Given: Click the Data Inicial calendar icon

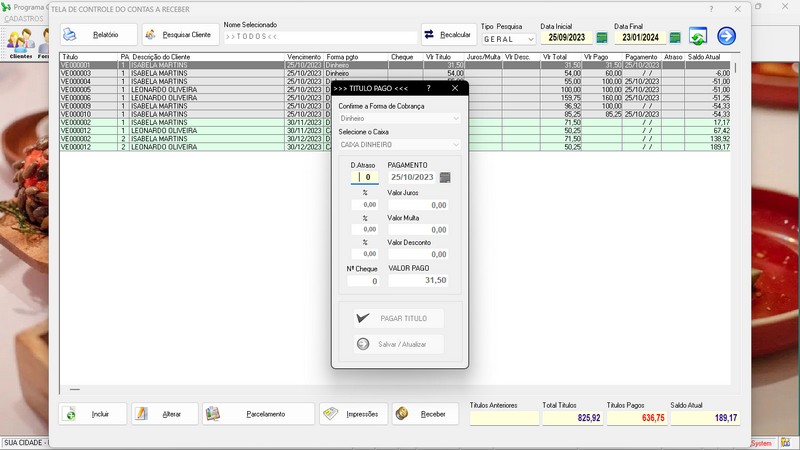Looking at the screenshot, I should coord(602,38).
